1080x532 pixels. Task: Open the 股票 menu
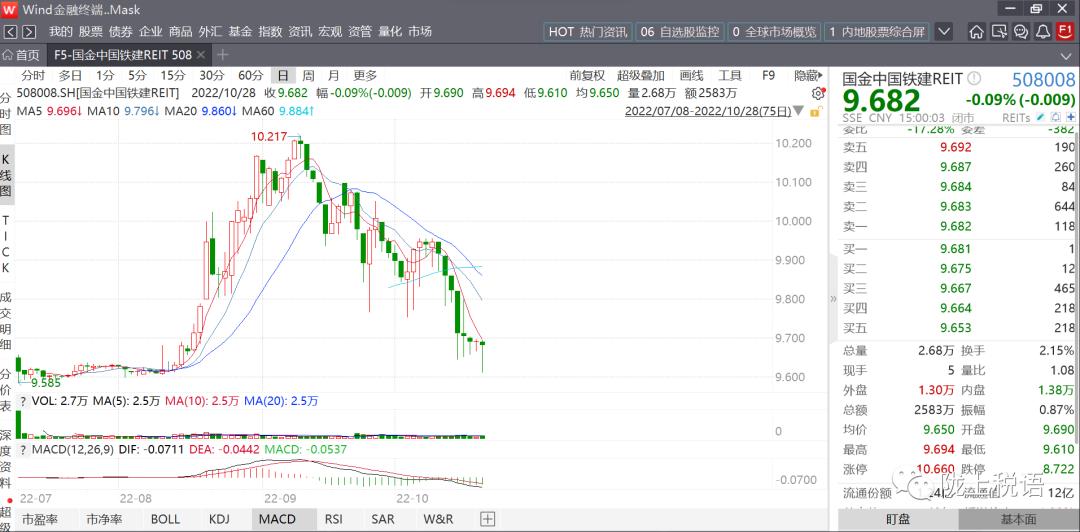90,32
